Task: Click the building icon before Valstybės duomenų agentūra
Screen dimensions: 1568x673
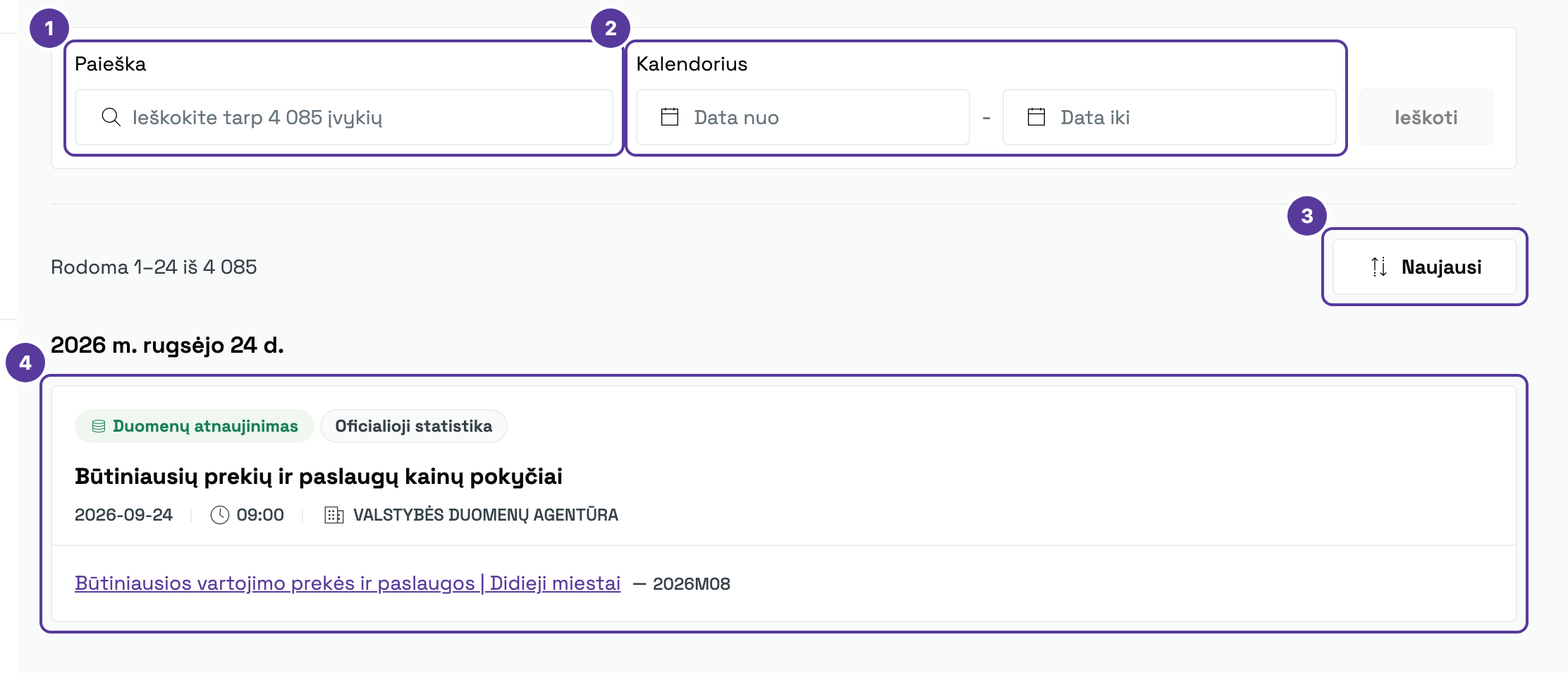Action: [x=333, y=515]
